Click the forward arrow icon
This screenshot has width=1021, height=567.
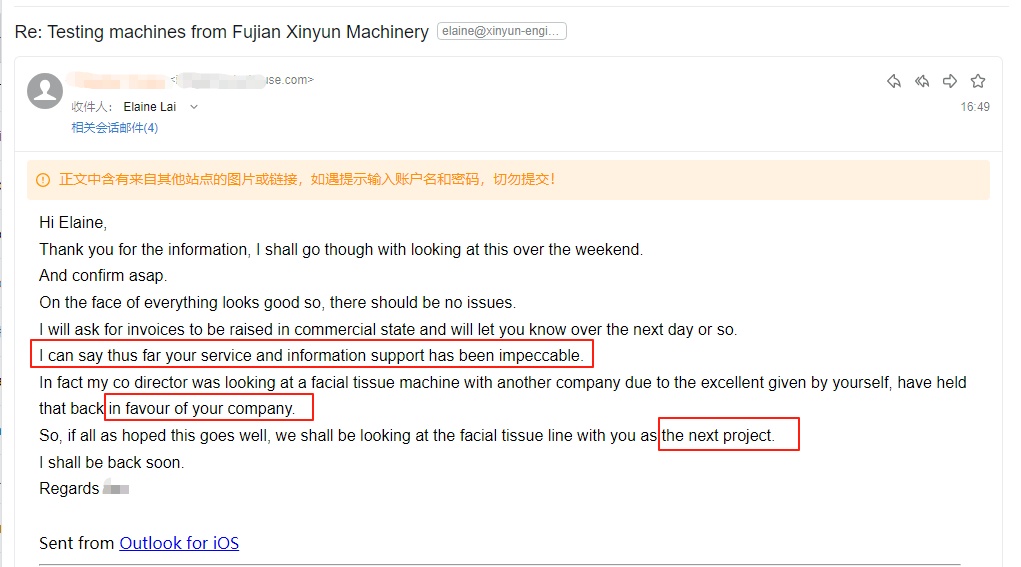950,81
